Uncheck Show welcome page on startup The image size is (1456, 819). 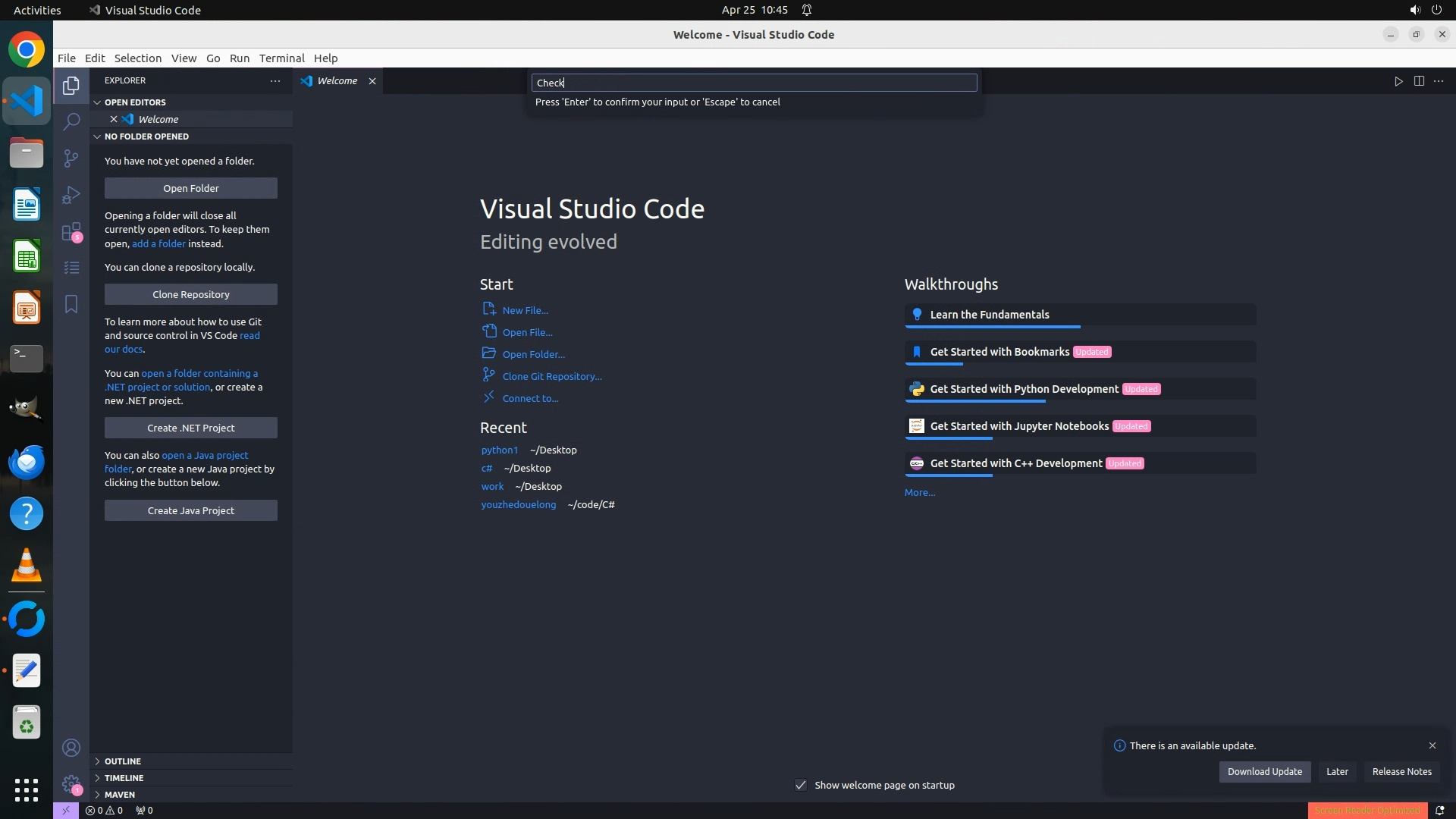tap(801, 785)
